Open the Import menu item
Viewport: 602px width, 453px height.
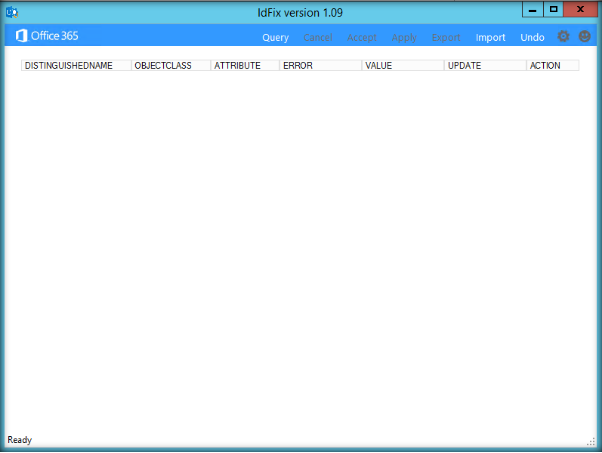coord(490,38)
